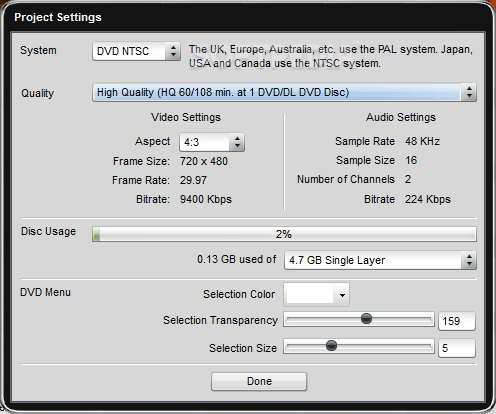496x414 pixels.
Task: Click the Frame Rate value 29.97
Action: coord(193,180)
